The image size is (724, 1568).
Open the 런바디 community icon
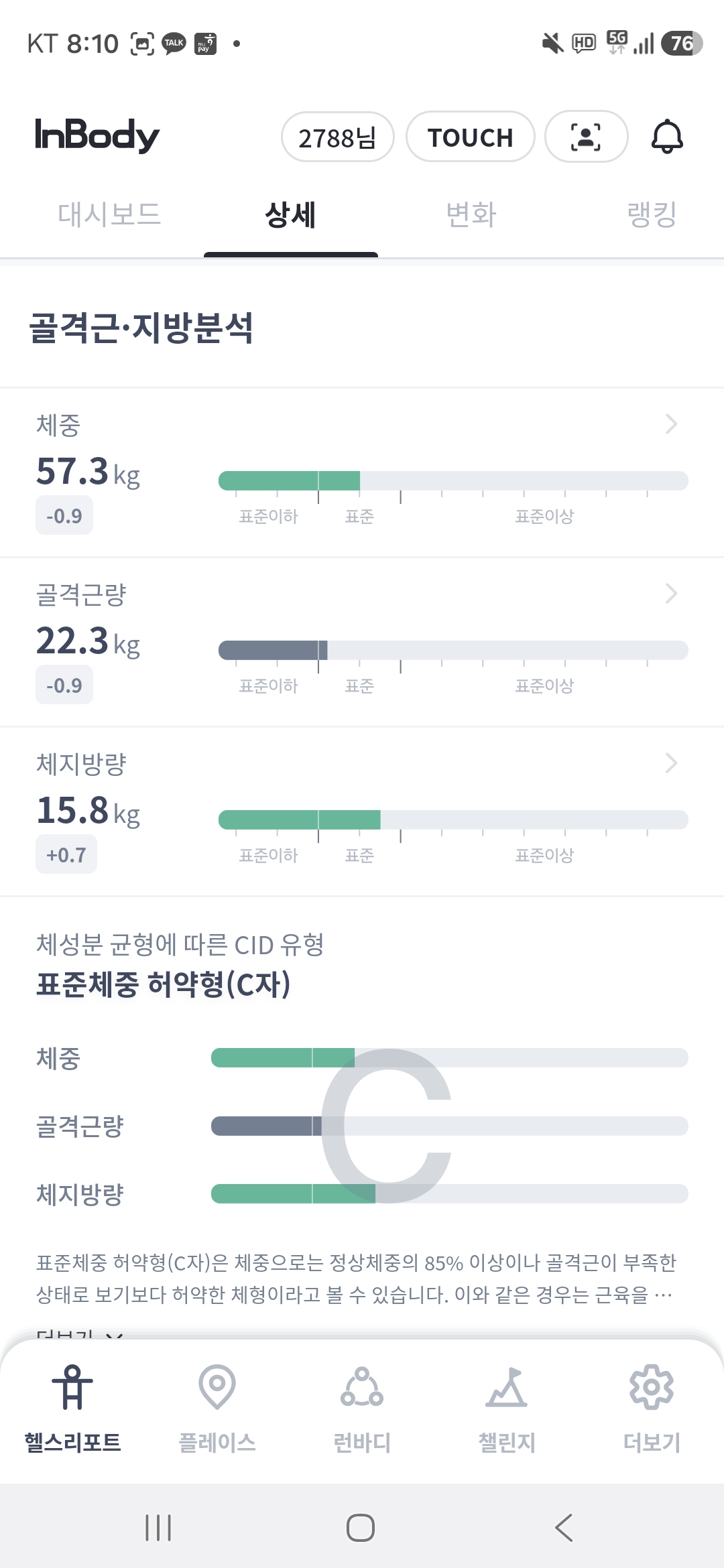pyautogui.click(x=362, y=1386)
